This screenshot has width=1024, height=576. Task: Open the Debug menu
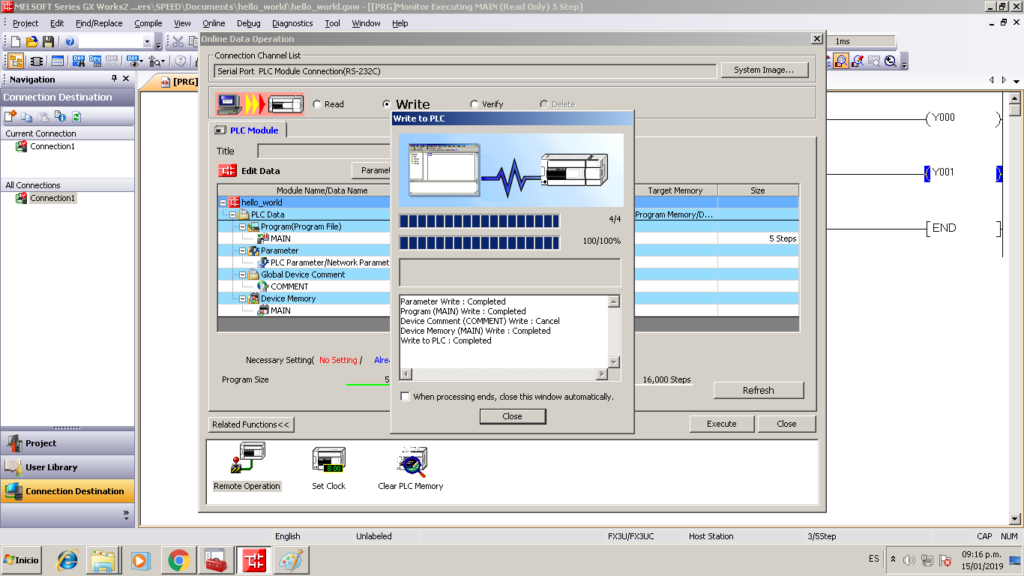click(248, 23)
